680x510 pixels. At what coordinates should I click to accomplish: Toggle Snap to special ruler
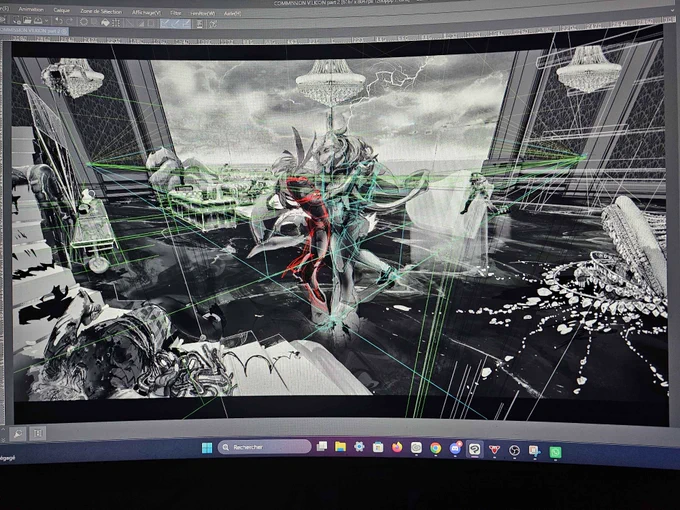[175, 23]
